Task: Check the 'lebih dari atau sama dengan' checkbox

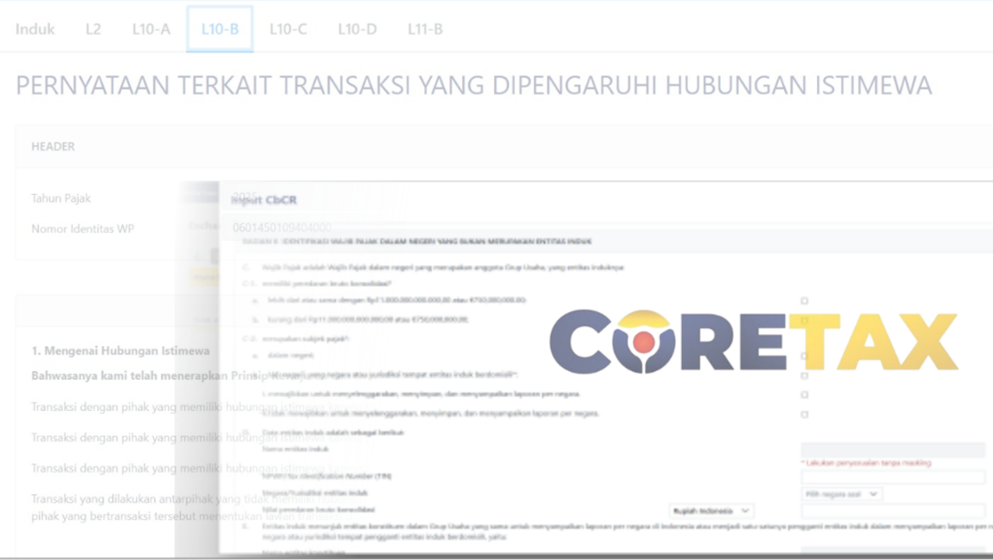Action: (804, 301)
